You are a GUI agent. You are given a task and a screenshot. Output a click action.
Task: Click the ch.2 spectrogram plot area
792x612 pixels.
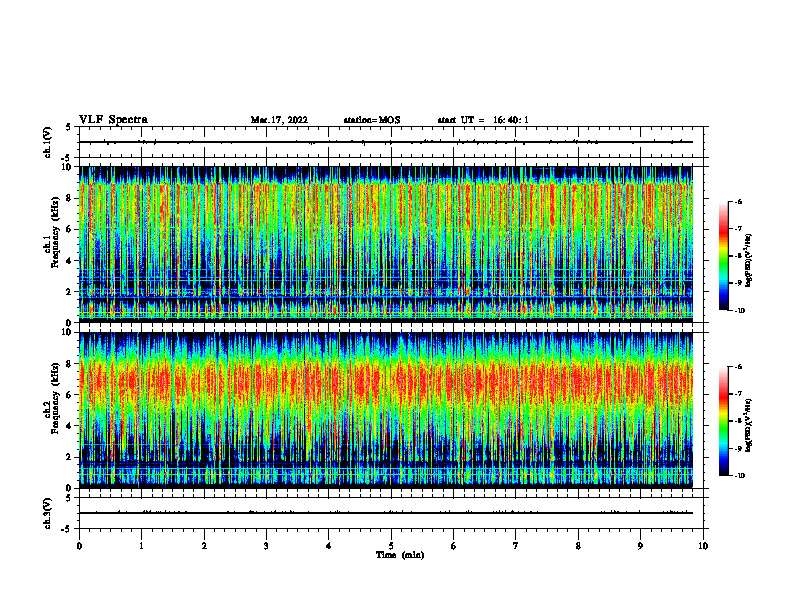tap(386, 410)
